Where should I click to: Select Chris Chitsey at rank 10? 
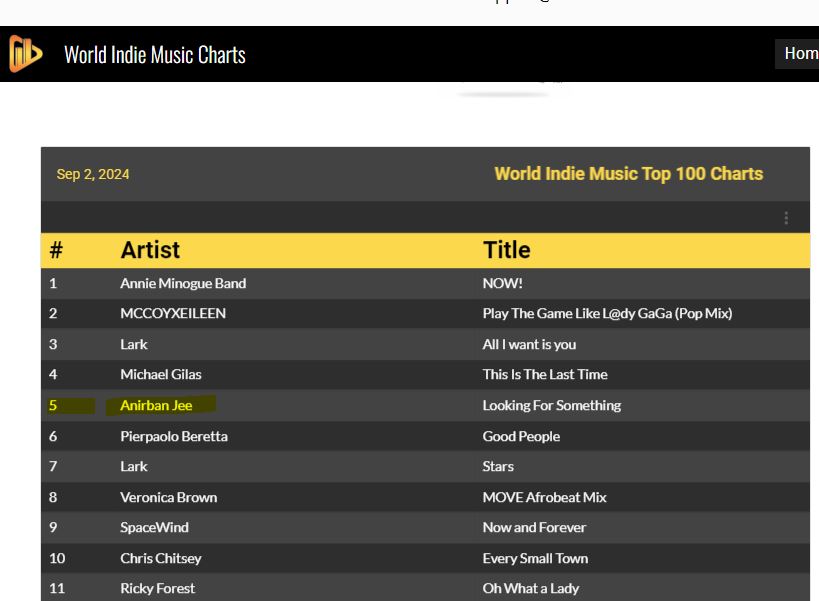point(161,559)
